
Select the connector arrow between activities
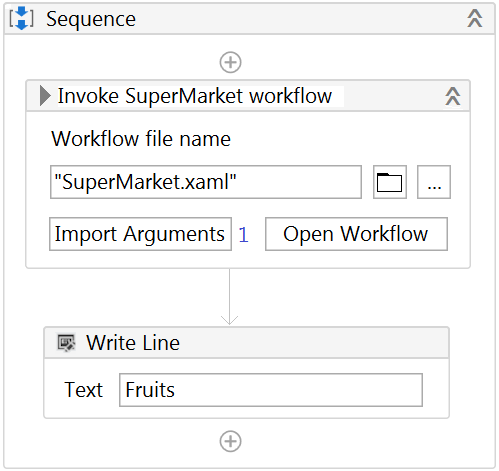coord(229,297)
